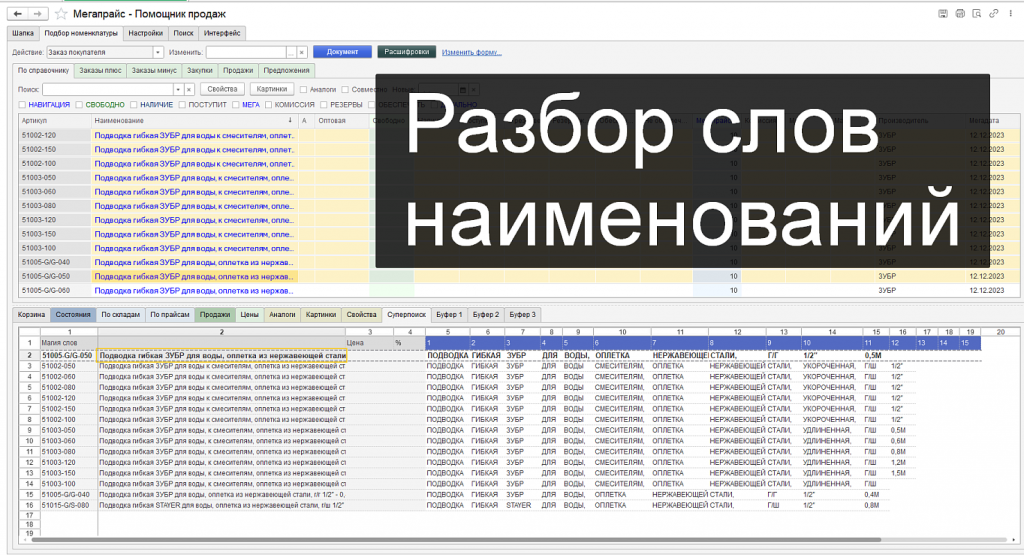Open the three-dot more menu
Screen dimensions: 1024x555
[1010, 13]
